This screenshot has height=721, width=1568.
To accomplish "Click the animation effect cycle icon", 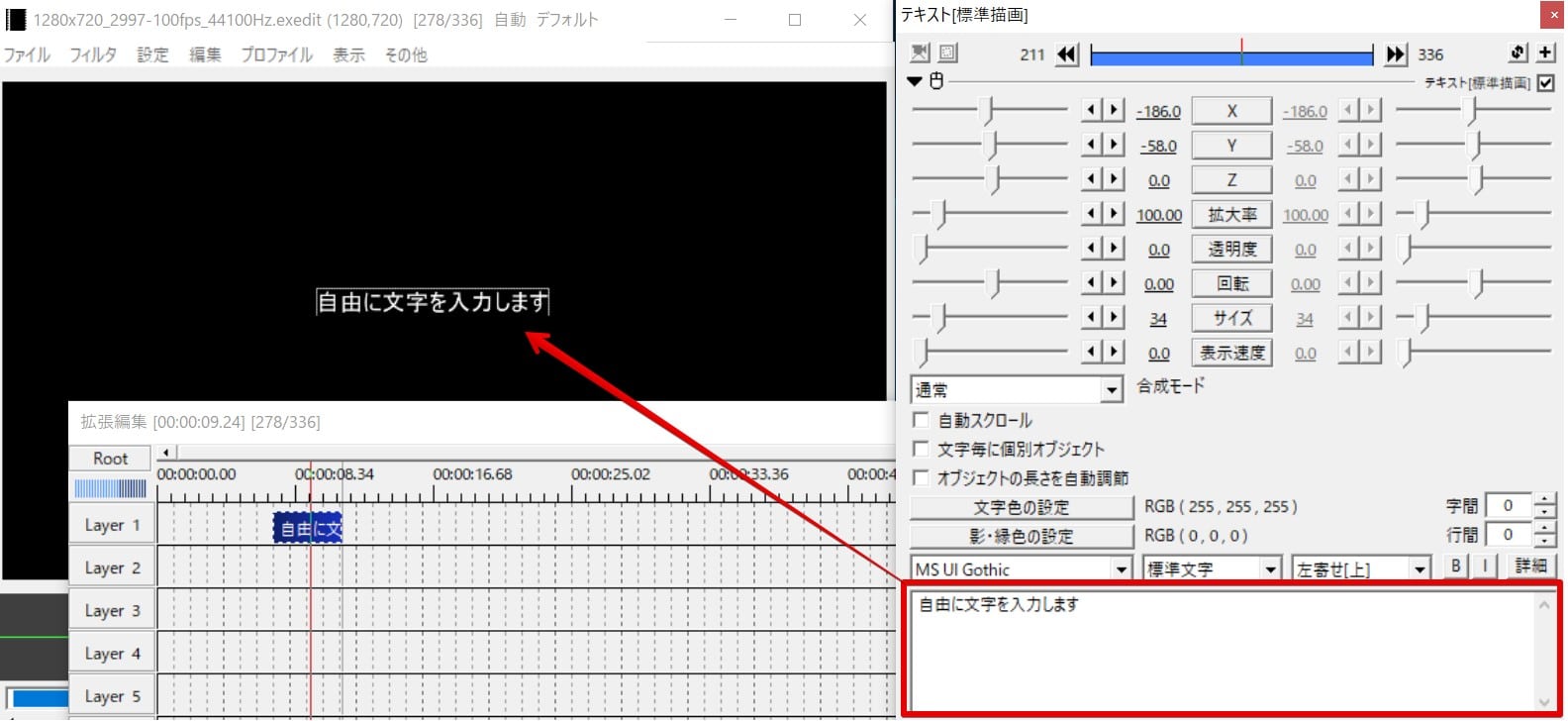I will [x=1519, y=53].
